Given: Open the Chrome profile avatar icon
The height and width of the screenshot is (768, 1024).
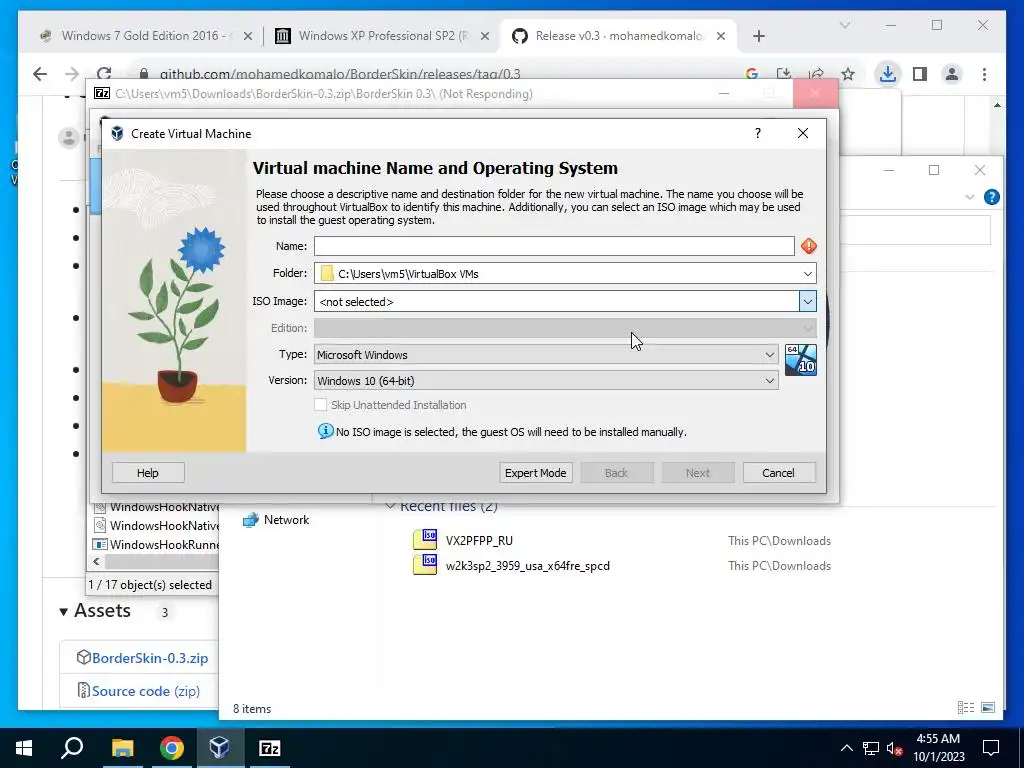Looking at the screenshot, I should point(952,74).
